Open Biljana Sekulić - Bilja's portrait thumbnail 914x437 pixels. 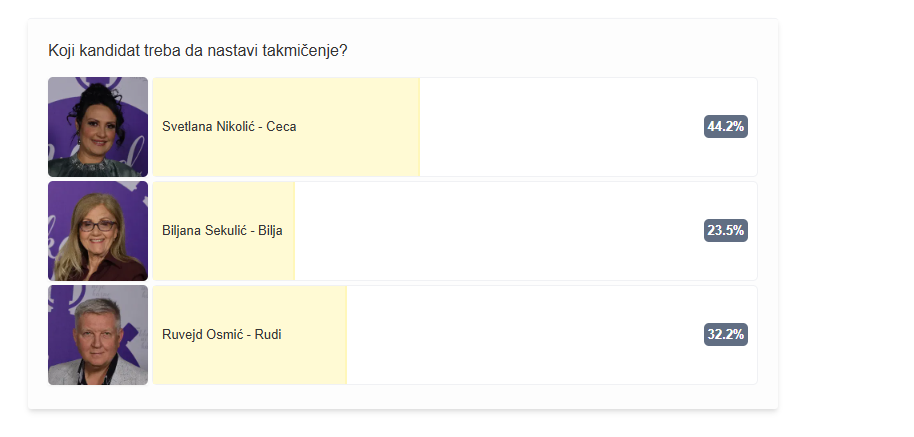(x=98, y=231)
